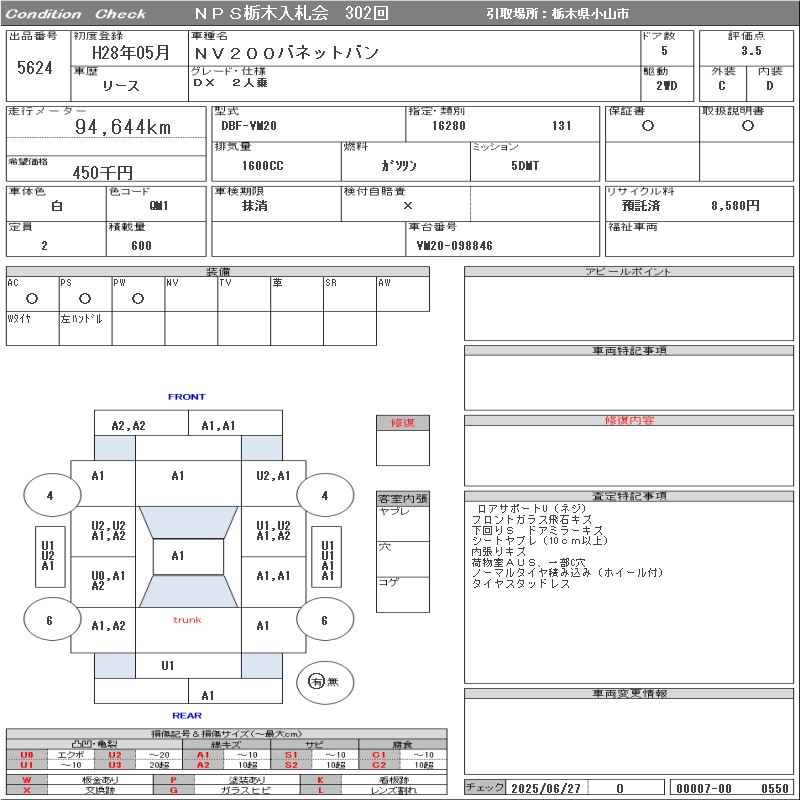Select desired price 450千円
The width and height of the screenshot is (800, 800).
tap(103, 172)
